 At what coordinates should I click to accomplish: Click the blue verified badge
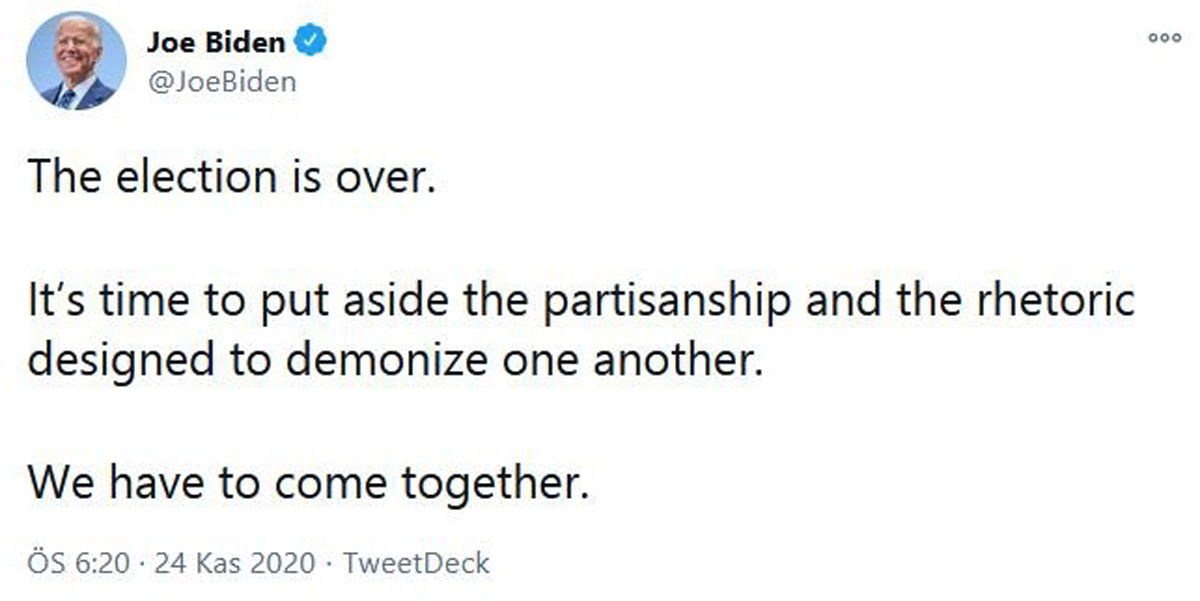[309, 43]
